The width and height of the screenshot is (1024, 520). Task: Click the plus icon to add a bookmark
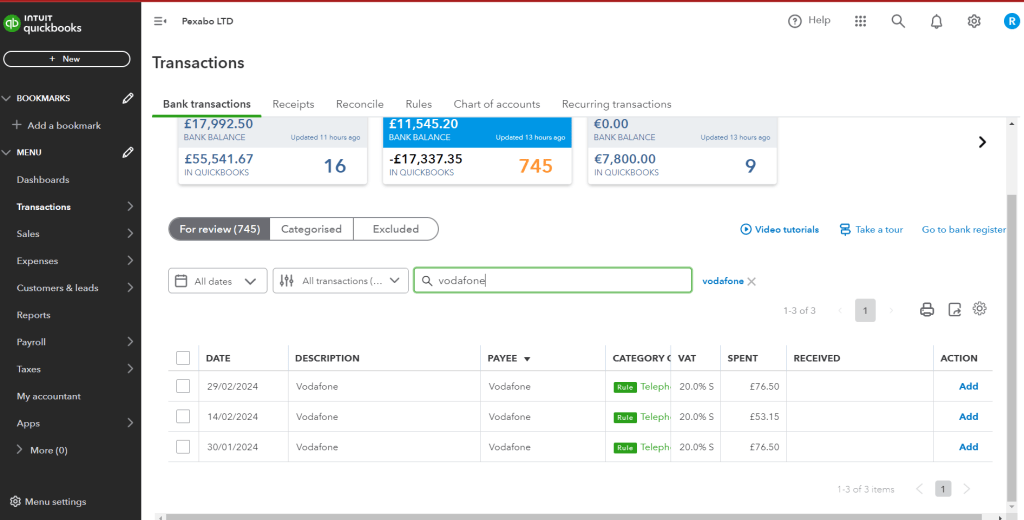coord(17,125)
